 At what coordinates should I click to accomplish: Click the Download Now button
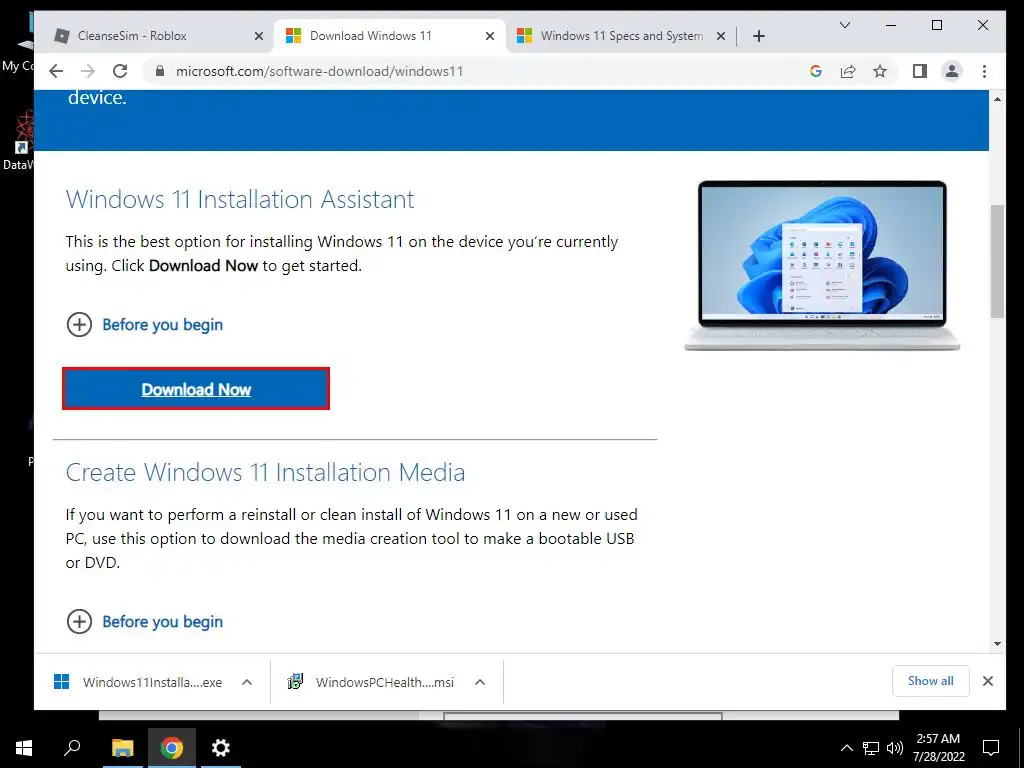coord(196,389)
